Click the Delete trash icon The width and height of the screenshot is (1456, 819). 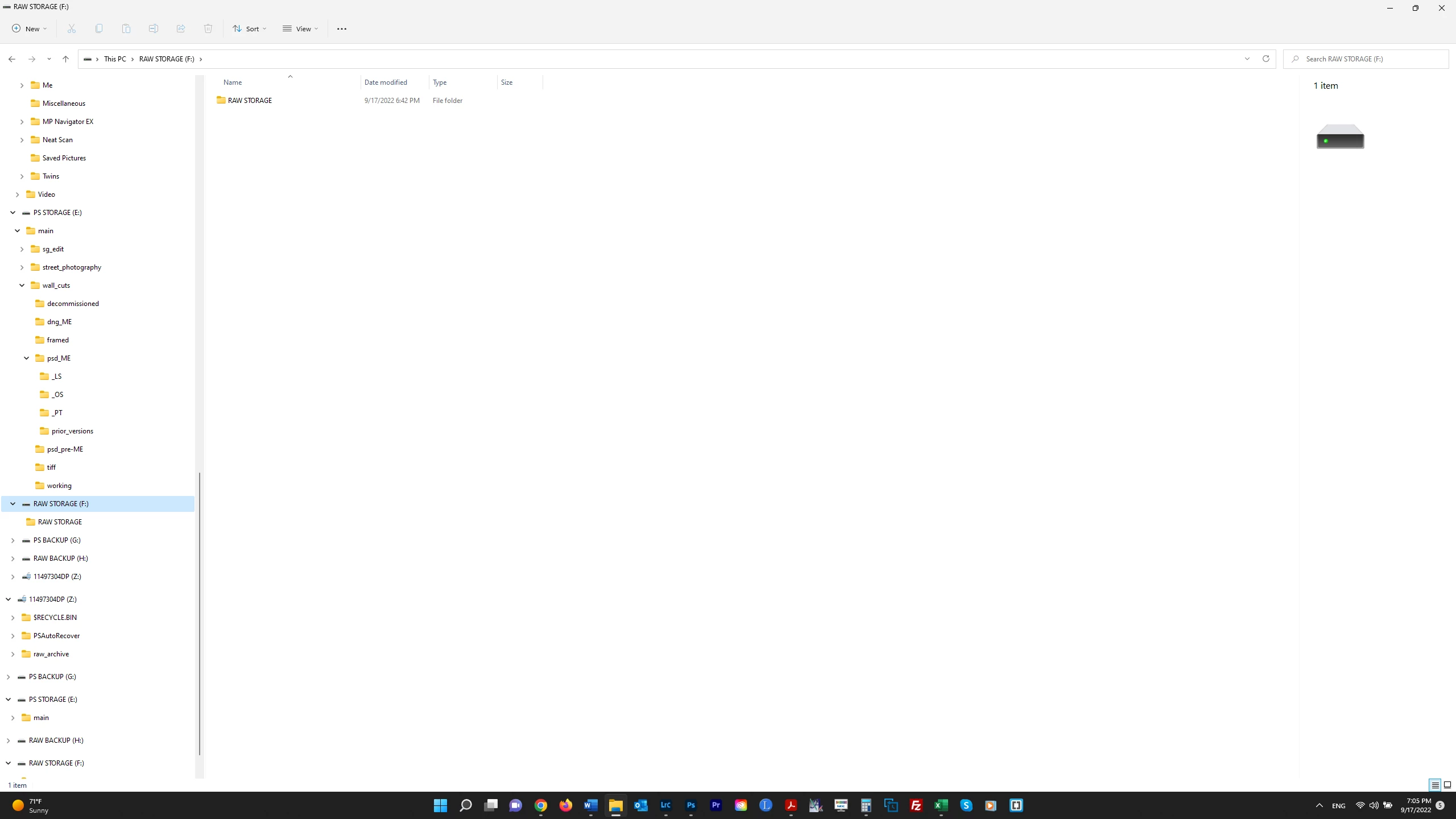pyautogui.click(x=208, y=28)
